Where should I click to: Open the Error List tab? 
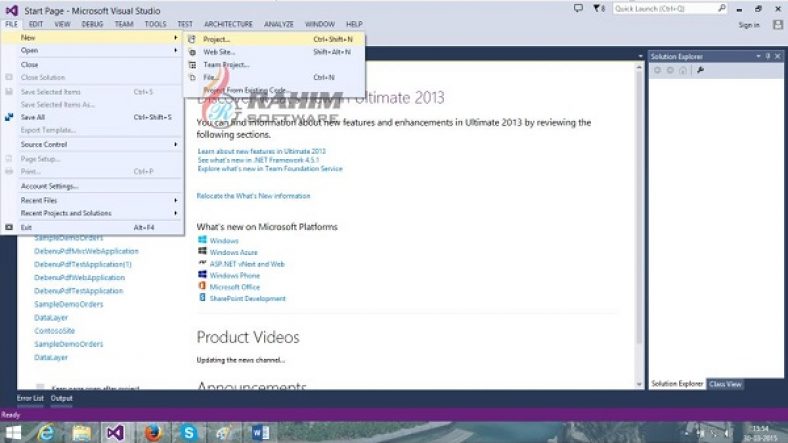(x=30, y=398)
